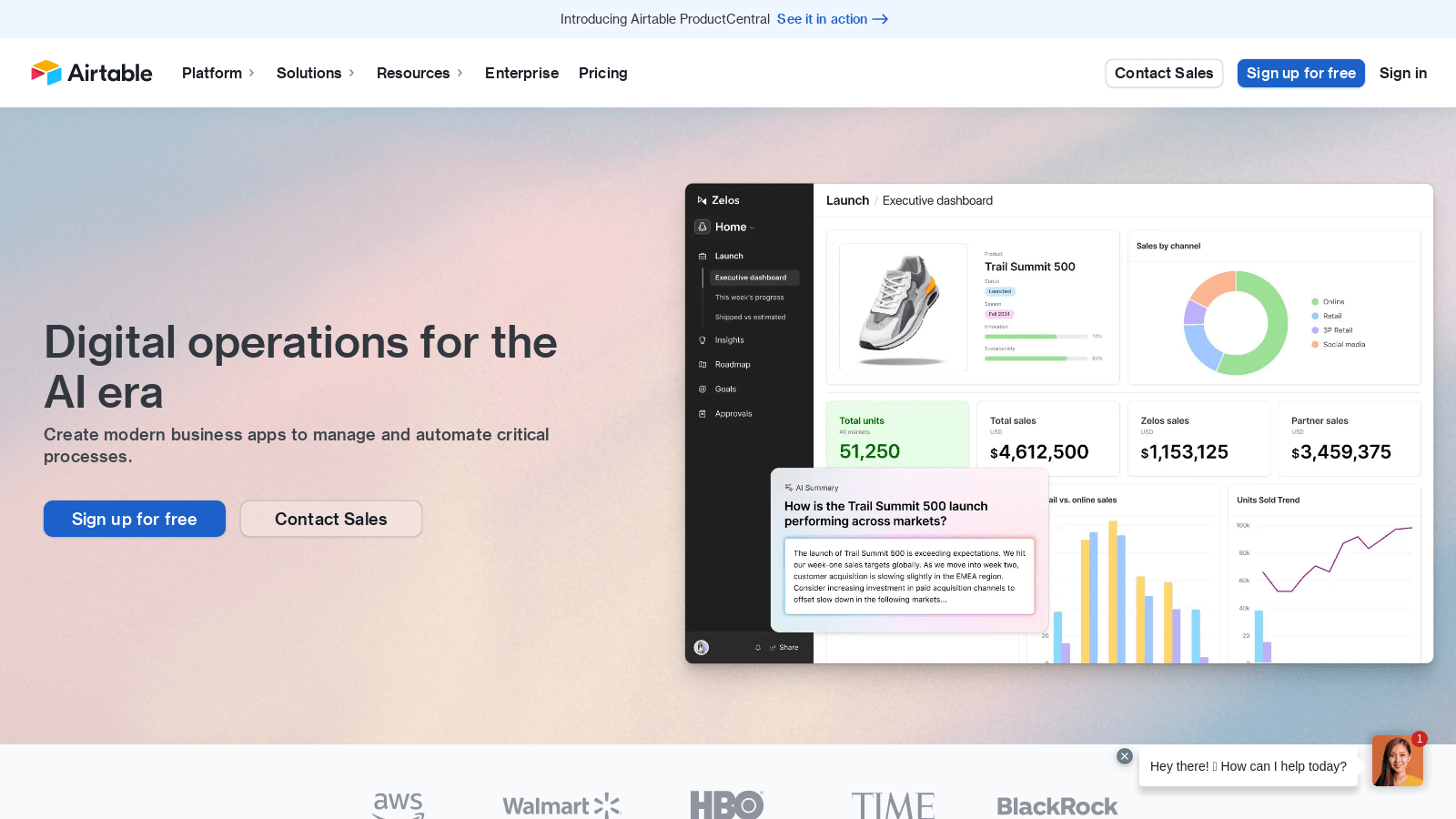Click the notification bell icon in sidebar
The height and width of the screenshot is (819, 1456).
[758, 648]
